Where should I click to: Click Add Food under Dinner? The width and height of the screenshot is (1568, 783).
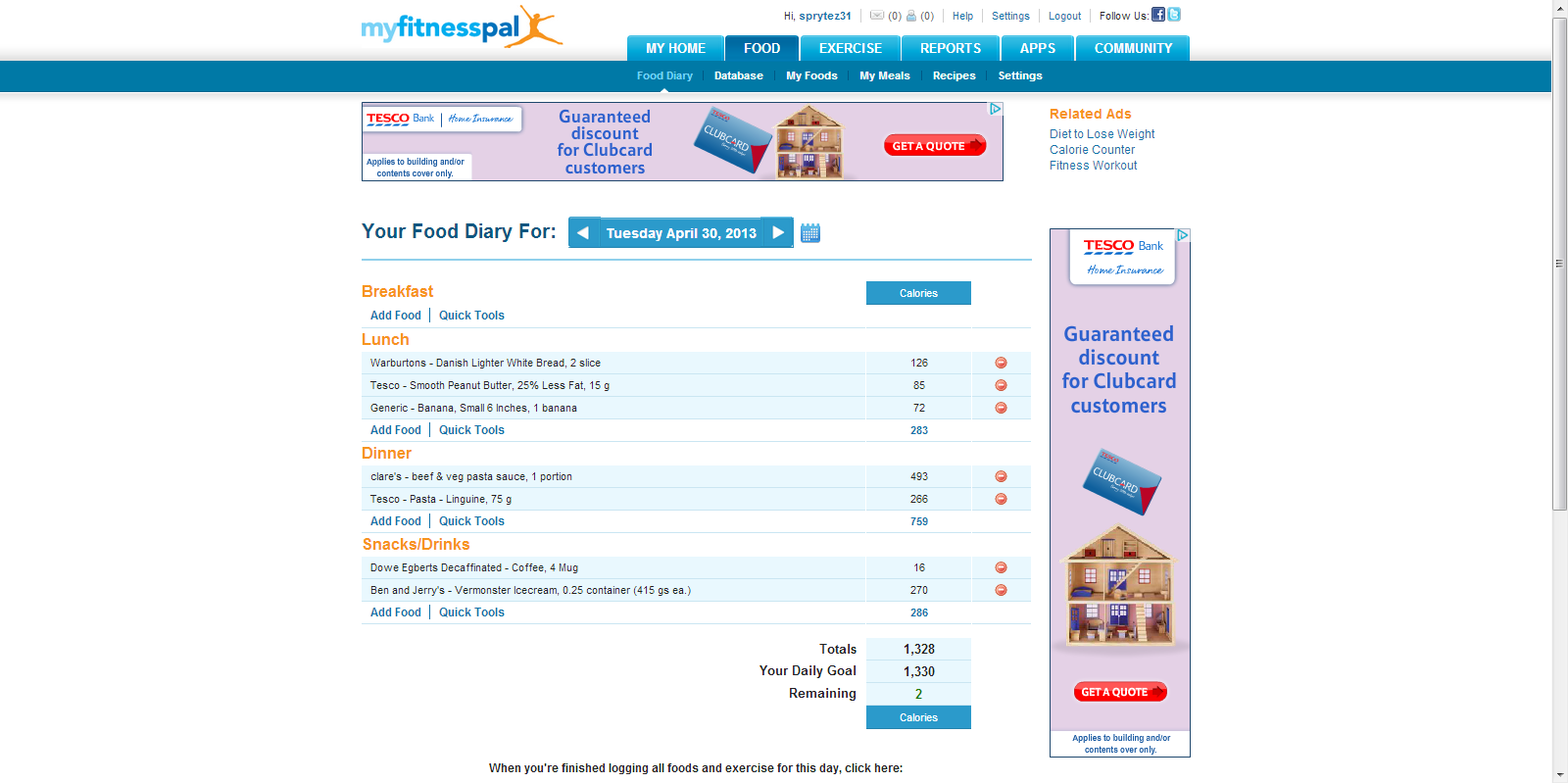(396, 521)
